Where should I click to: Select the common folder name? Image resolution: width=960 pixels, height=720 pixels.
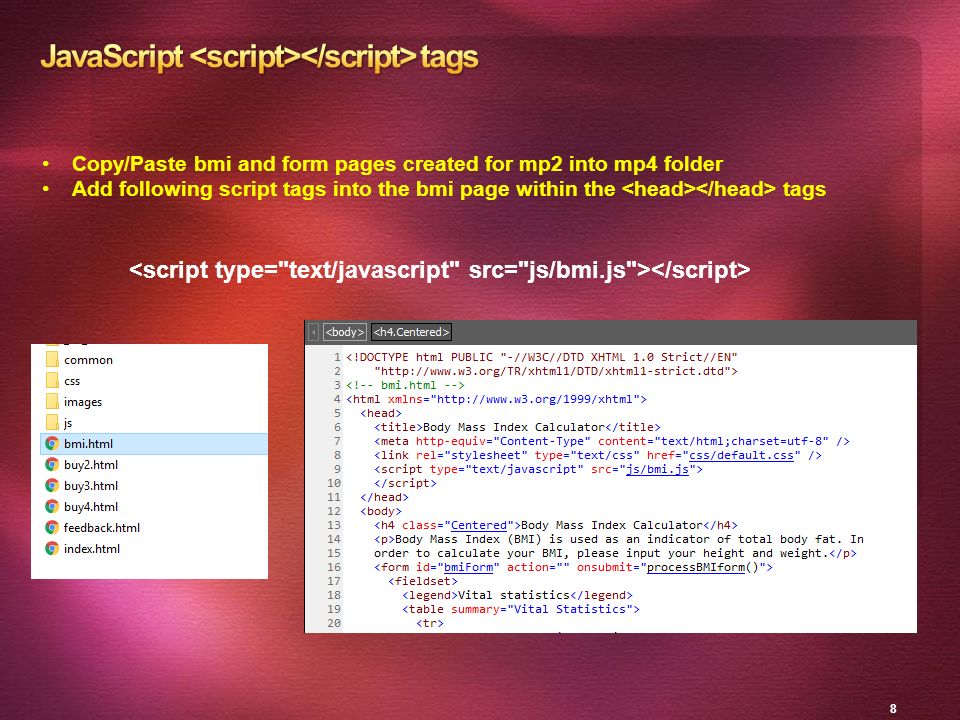(x=88, y=360)
